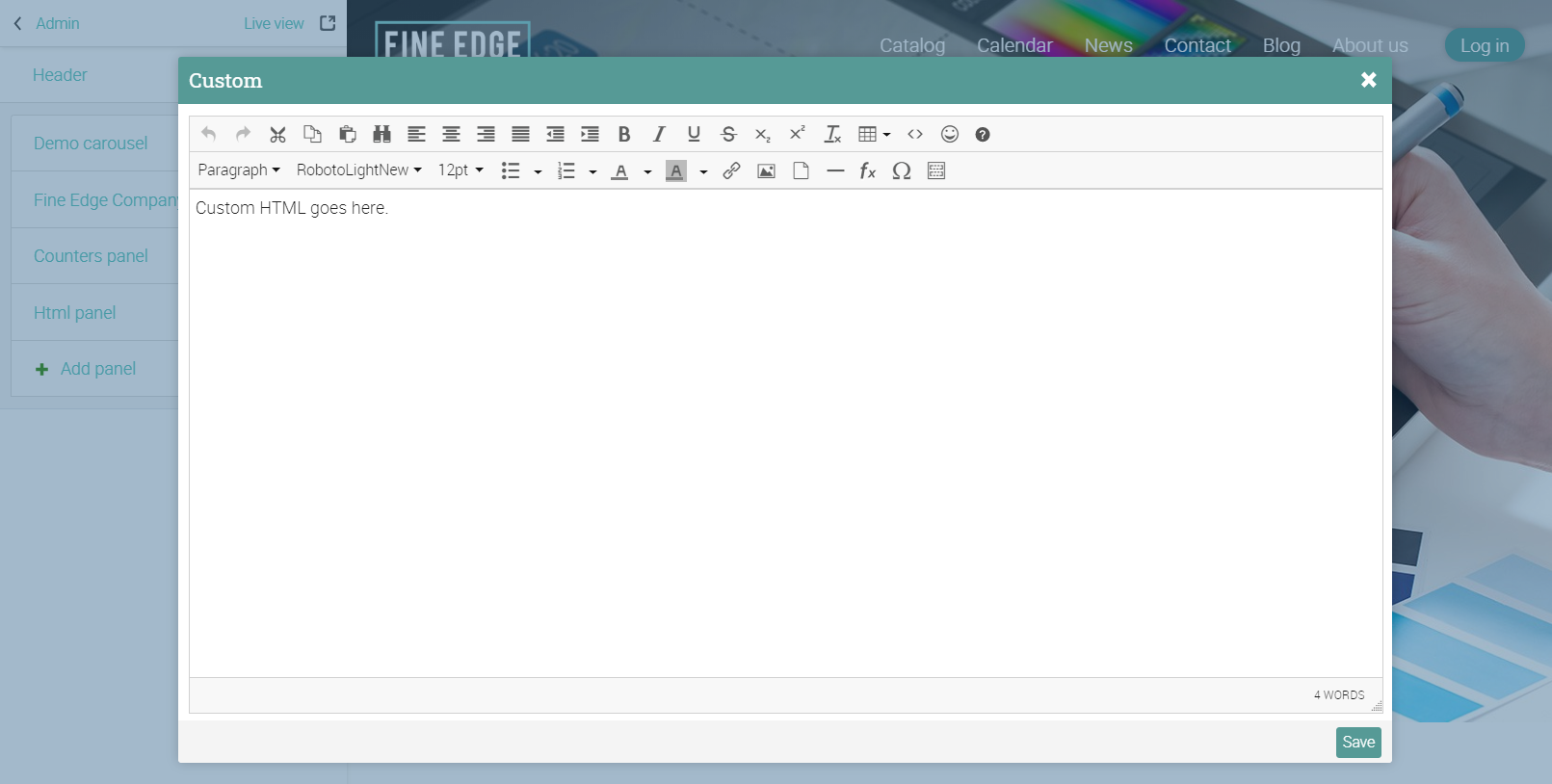Click the 4 WORDS word count
This screenshot has height=784, width=1552.
(1339, 694)
